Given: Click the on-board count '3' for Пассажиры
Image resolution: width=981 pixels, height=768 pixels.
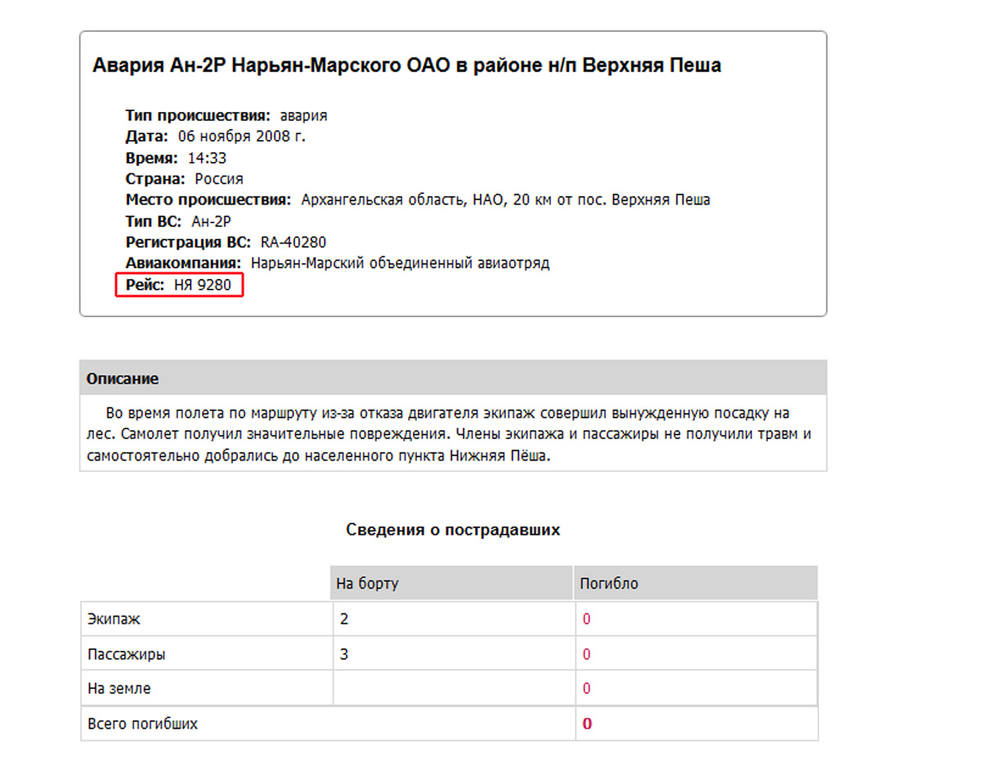Looking at the screenshot, I should click(x=344, y=655).
